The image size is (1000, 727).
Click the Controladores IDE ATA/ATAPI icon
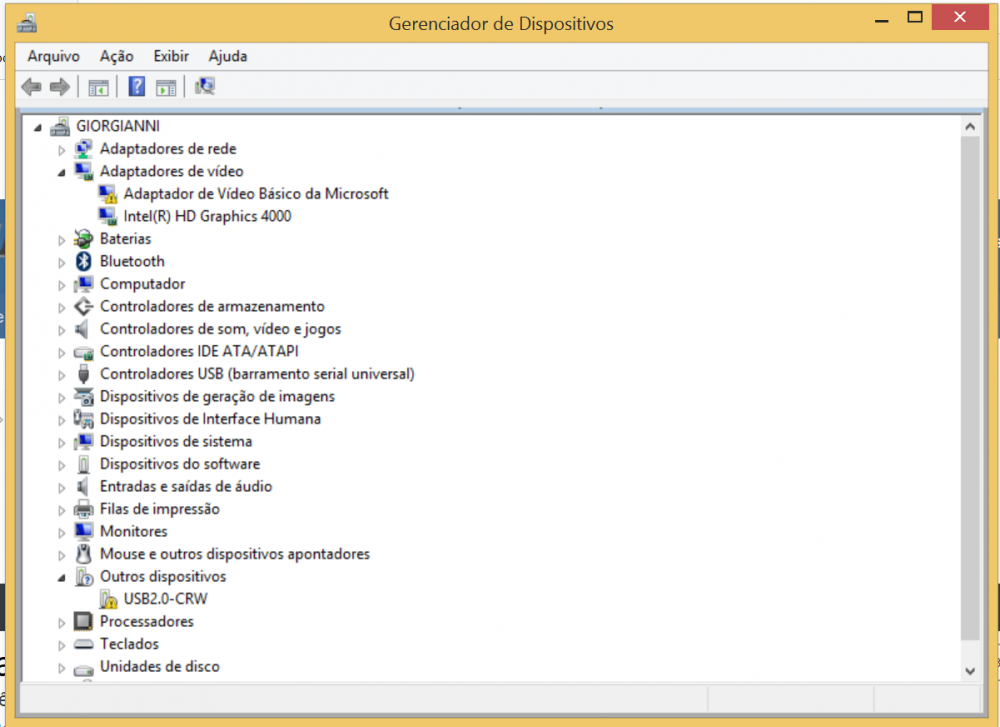tap(84, 352)
